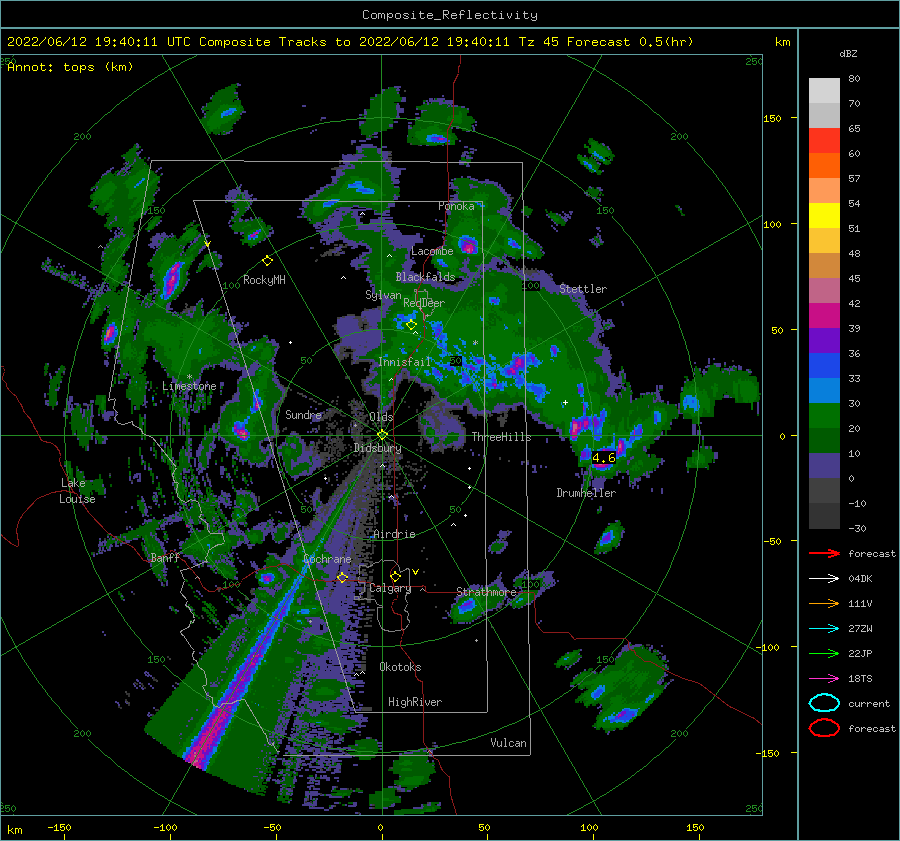Click the magenta 39 dBZ swatch
The image size is (900, 841).
tap(824, 316)
